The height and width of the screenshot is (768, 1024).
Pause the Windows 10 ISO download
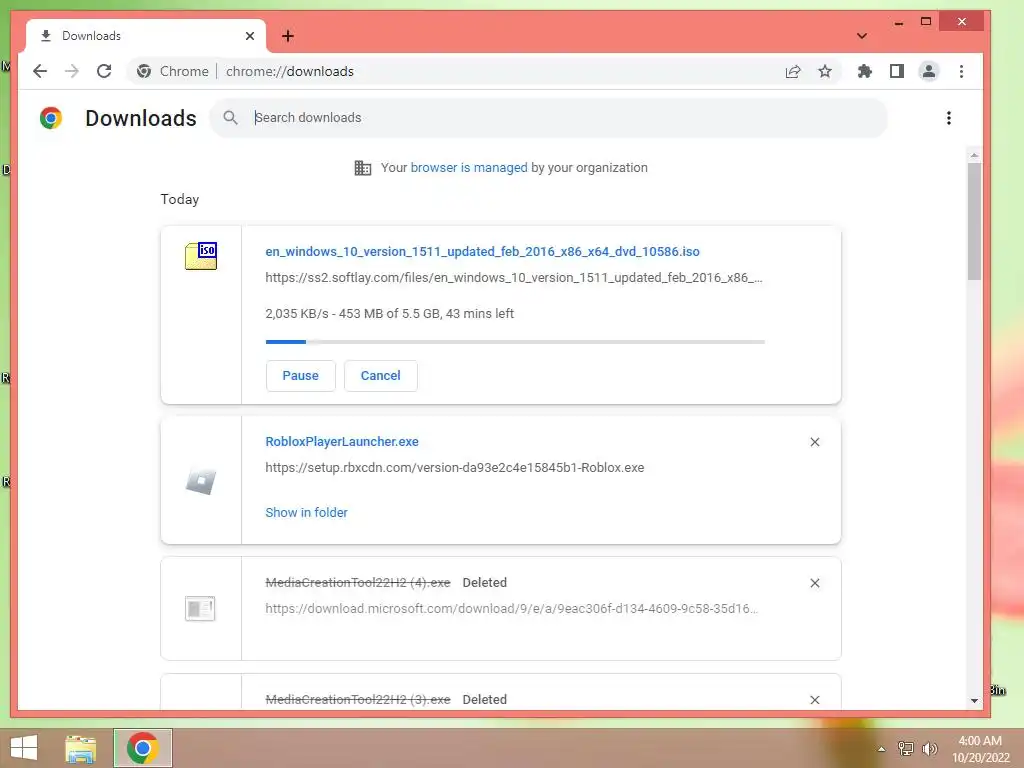tap(300, 376)
